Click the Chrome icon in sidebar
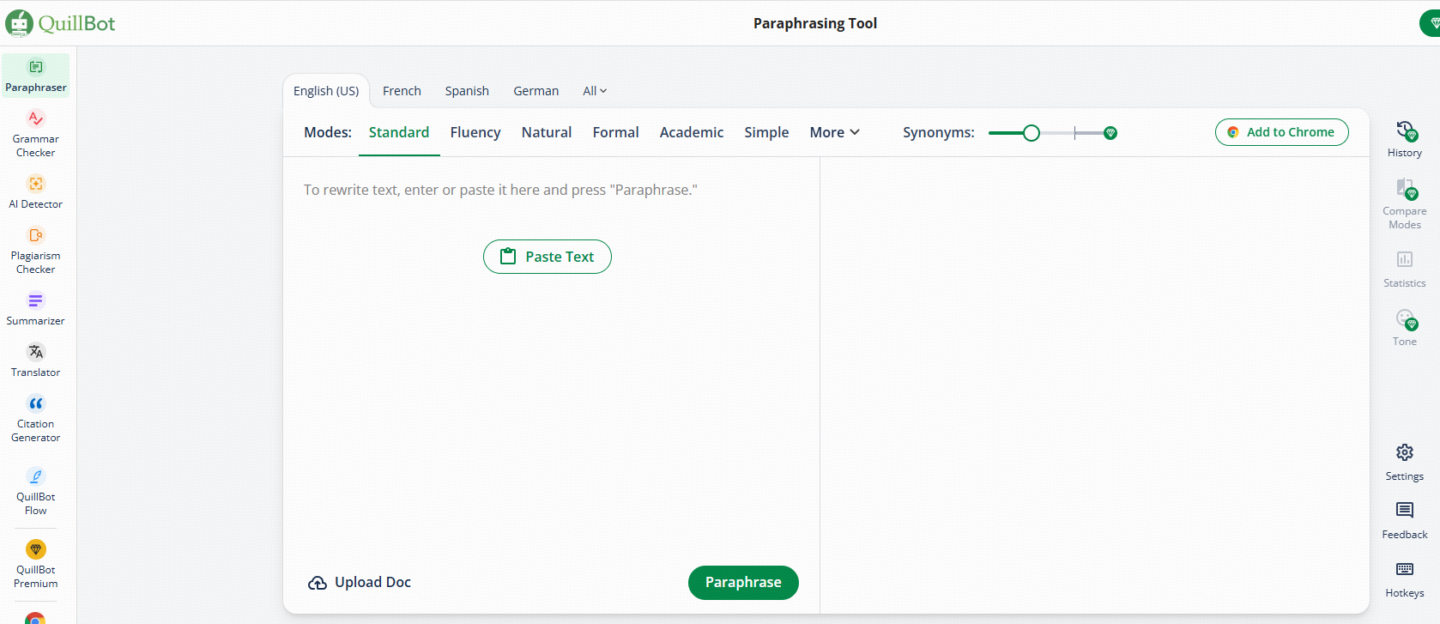The width and height of the screenshot is (1440, 624). pyautogui.click(x=36, y=619)
